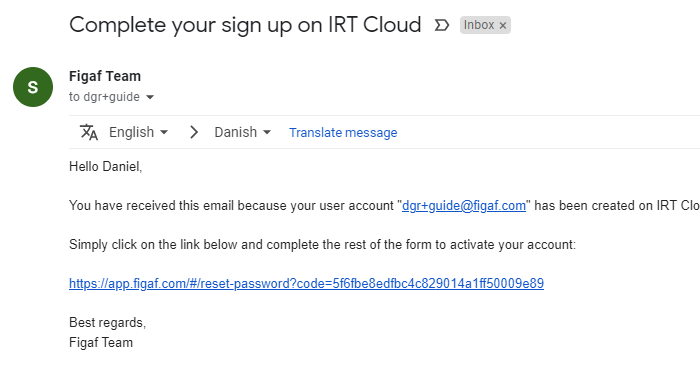The height and width of the screenshot is (370, 700).
Task: Click the Simply click on the link paragraph
Action: (x=322, y=245)
